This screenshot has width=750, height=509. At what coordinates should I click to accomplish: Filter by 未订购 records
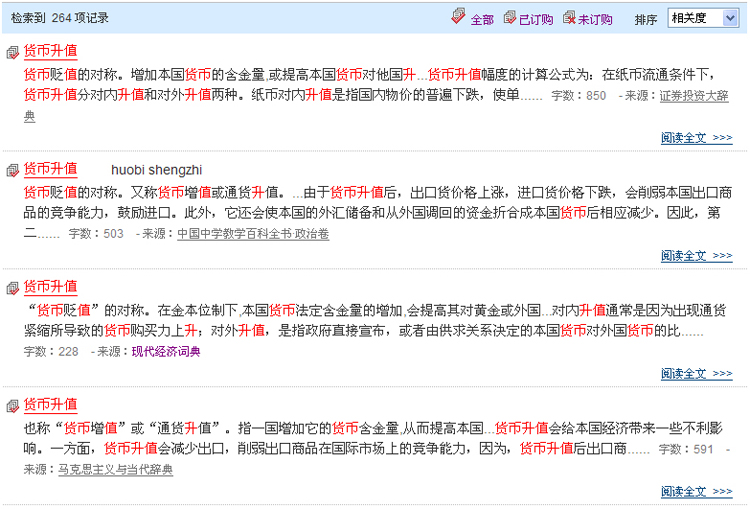(595, 20)
